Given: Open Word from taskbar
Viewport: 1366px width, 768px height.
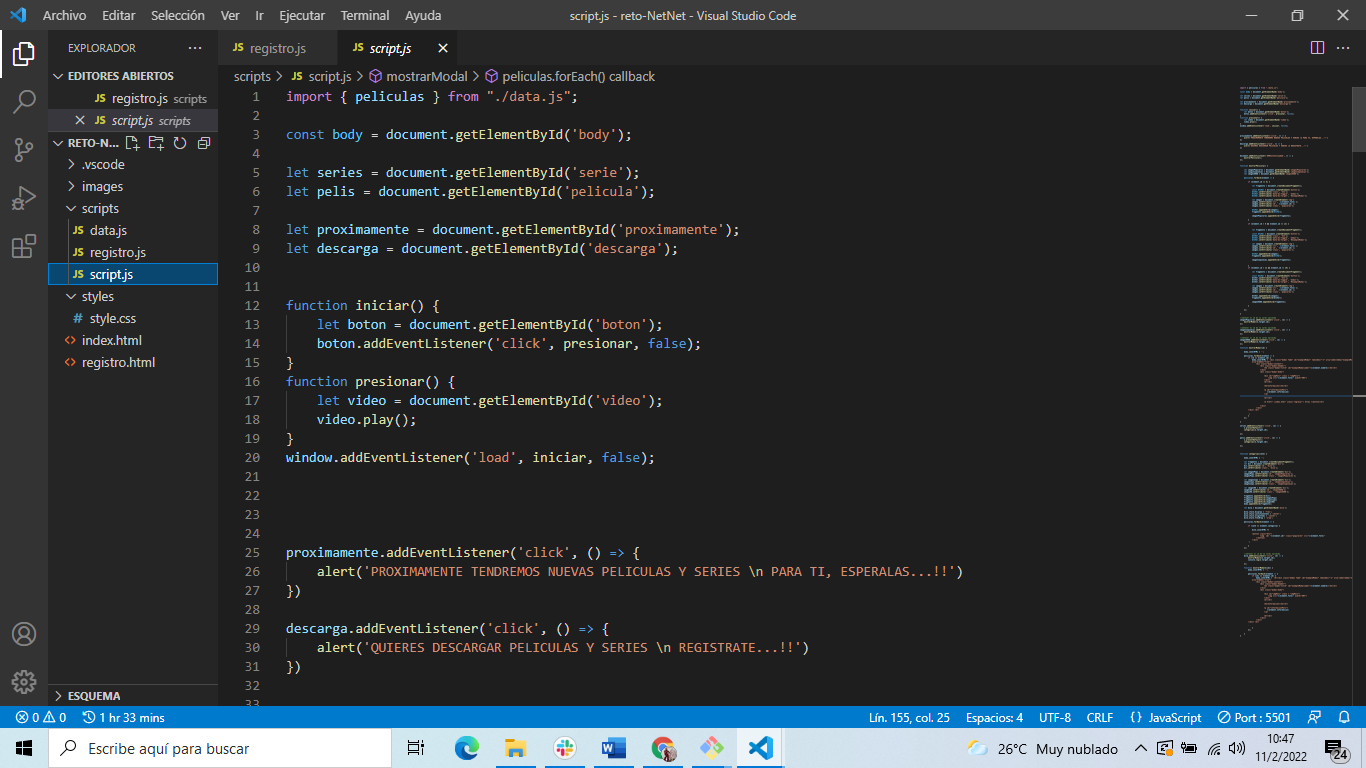Looking at the screenshot, I should [x=613, y=748].
